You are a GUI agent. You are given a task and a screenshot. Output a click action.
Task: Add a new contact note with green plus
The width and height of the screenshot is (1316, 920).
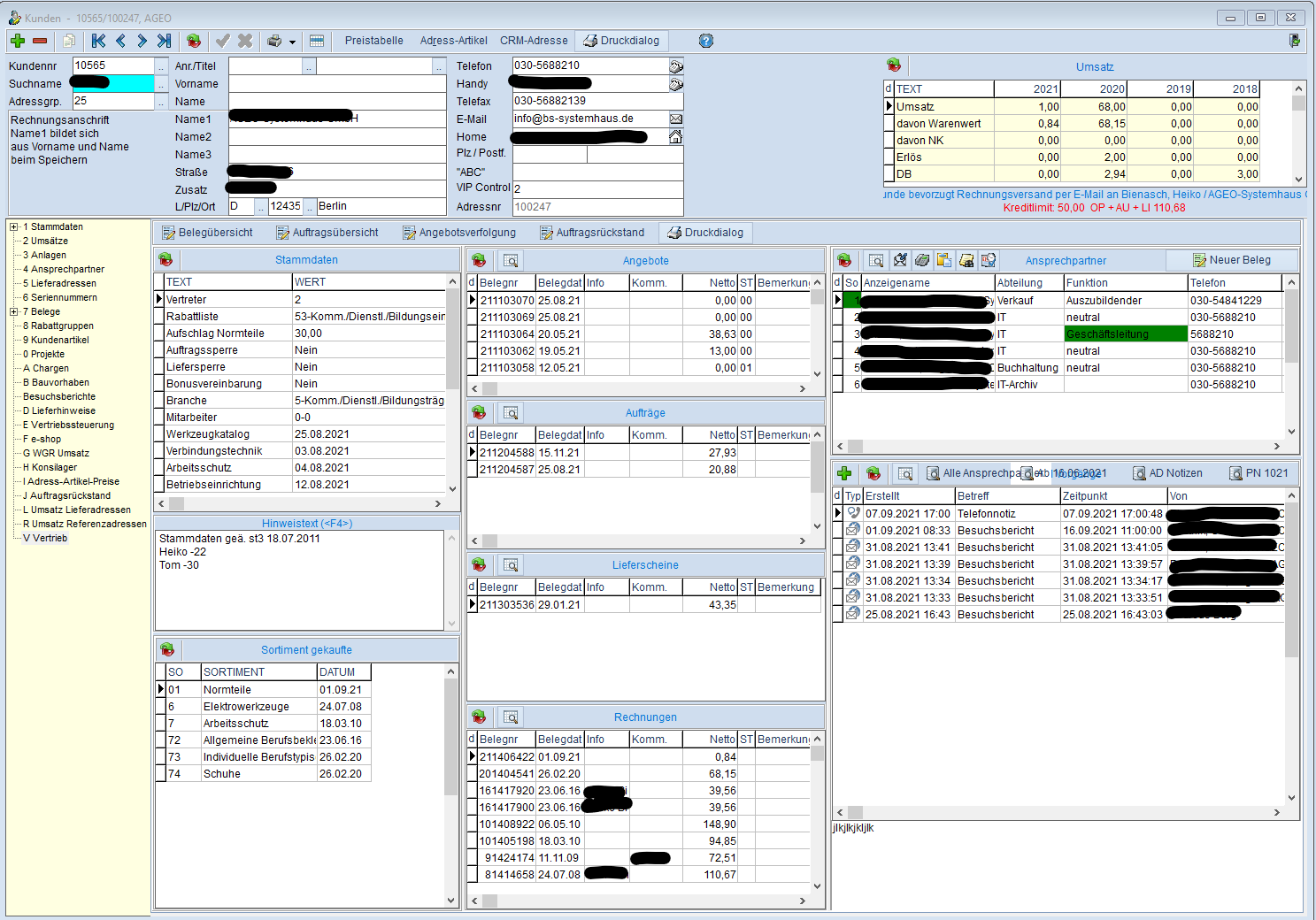(x=844, y=473)
